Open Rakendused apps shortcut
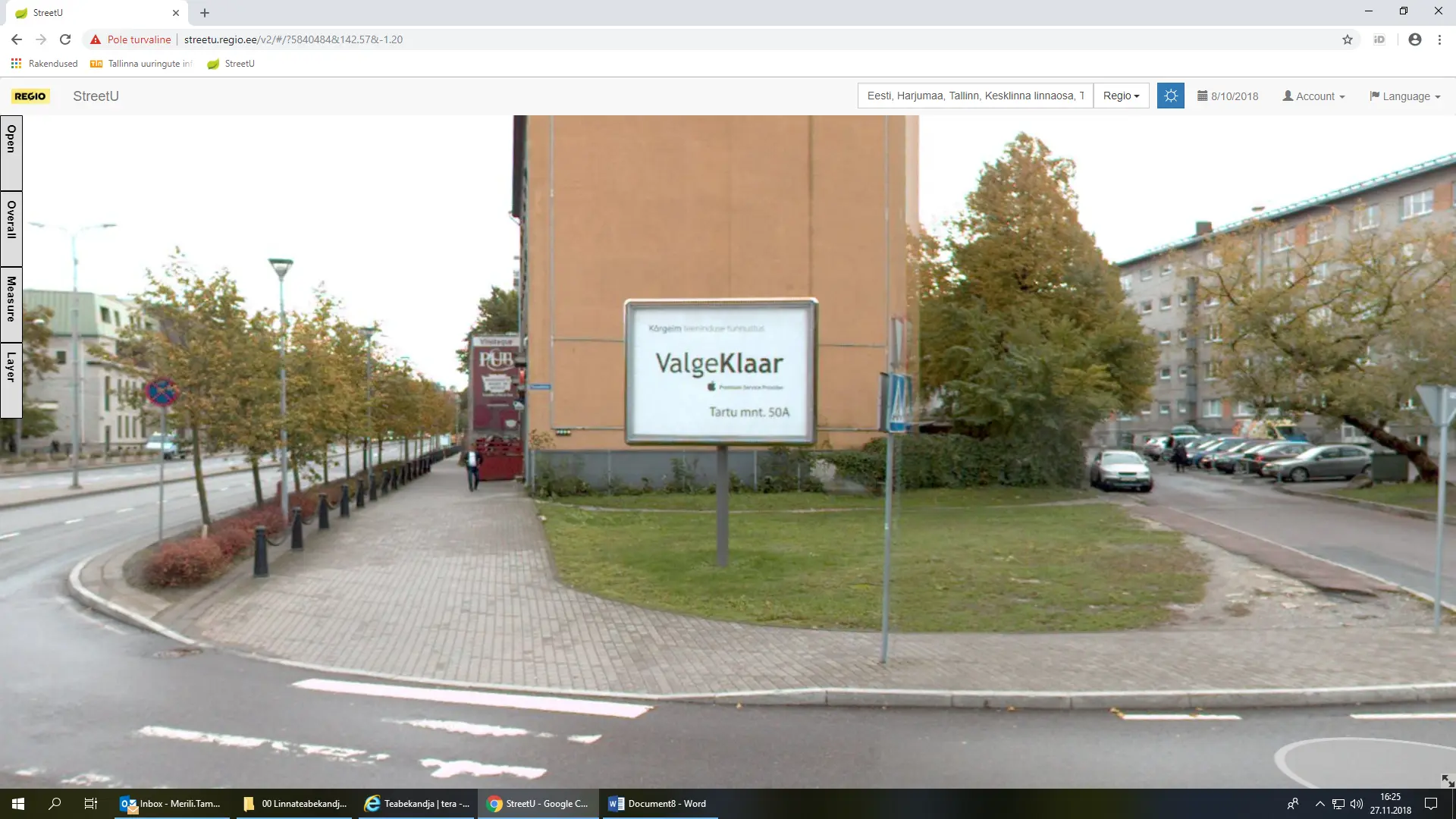 click(44, 64)
